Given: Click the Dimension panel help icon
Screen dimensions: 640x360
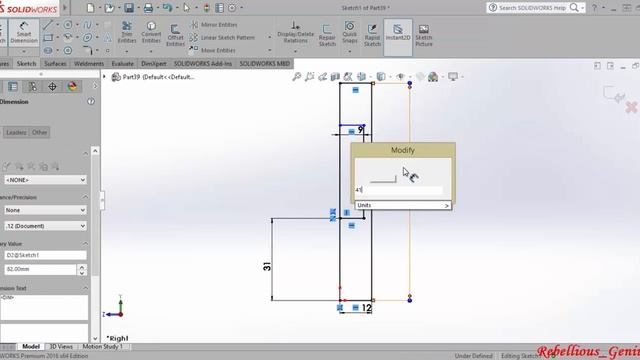Looking at the screenshot, I should click(x=91, y=102).
